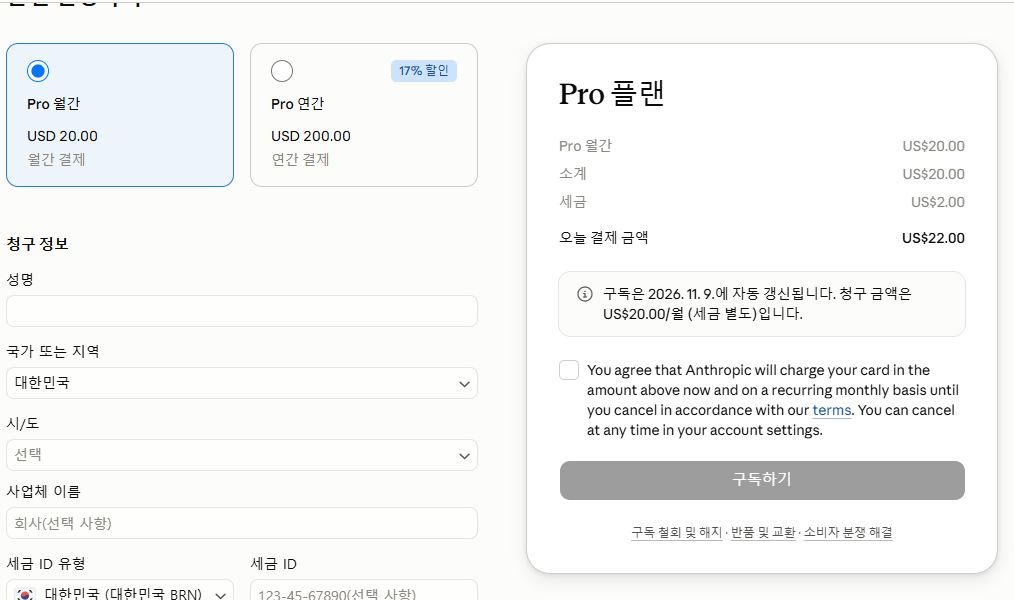Click the 청구 정보 section heading
Image resolution: width=1014 pixels, height=600 pixels.
pyautogui.click(x=38, y=244)
